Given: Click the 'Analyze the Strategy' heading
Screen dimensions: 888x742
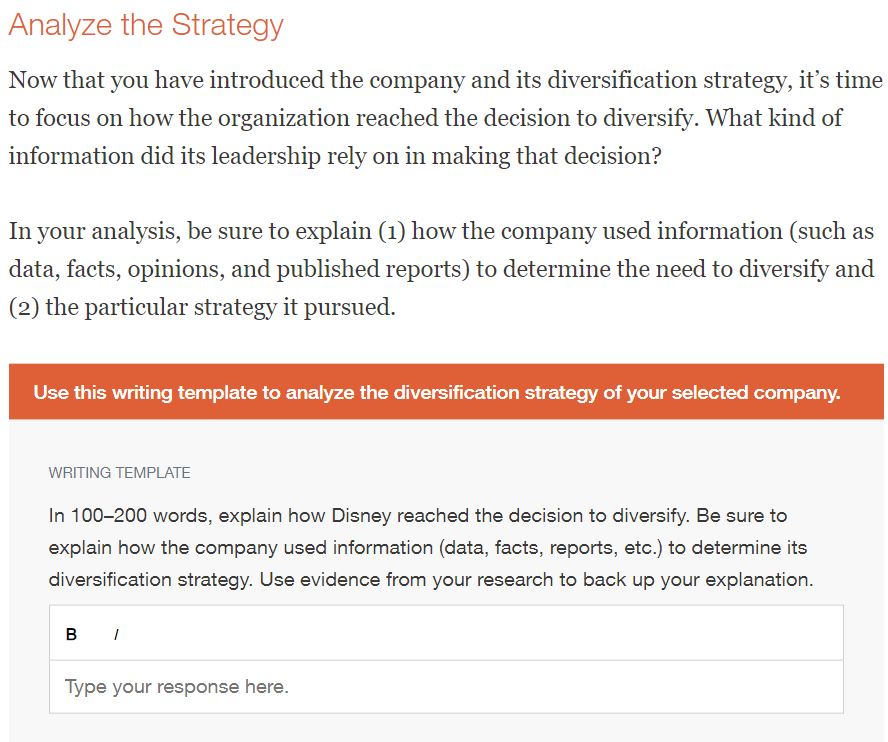Looking at the screenshot, I should point(146,25).
